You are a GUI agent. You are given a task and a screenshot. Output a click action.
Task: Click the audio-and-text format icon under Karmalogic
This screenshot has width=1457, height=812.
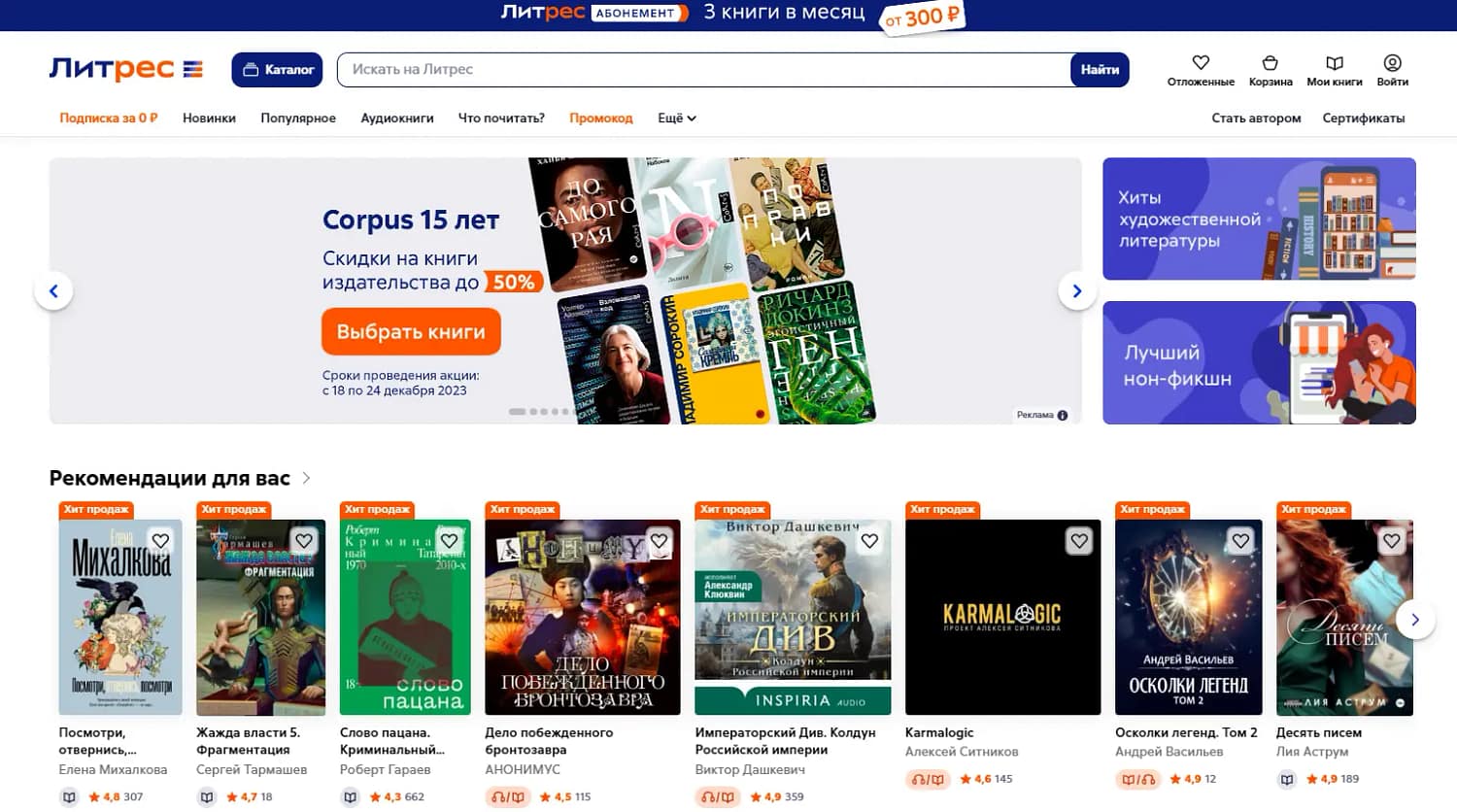(927, 779)
